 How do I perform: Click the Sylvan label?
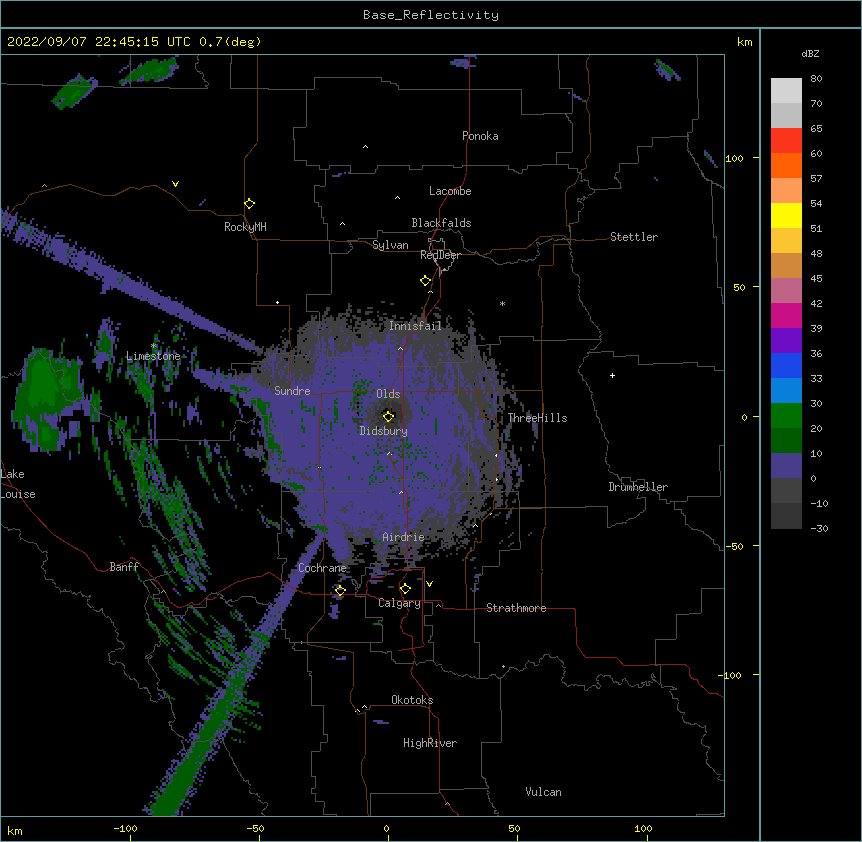[390, 245]
